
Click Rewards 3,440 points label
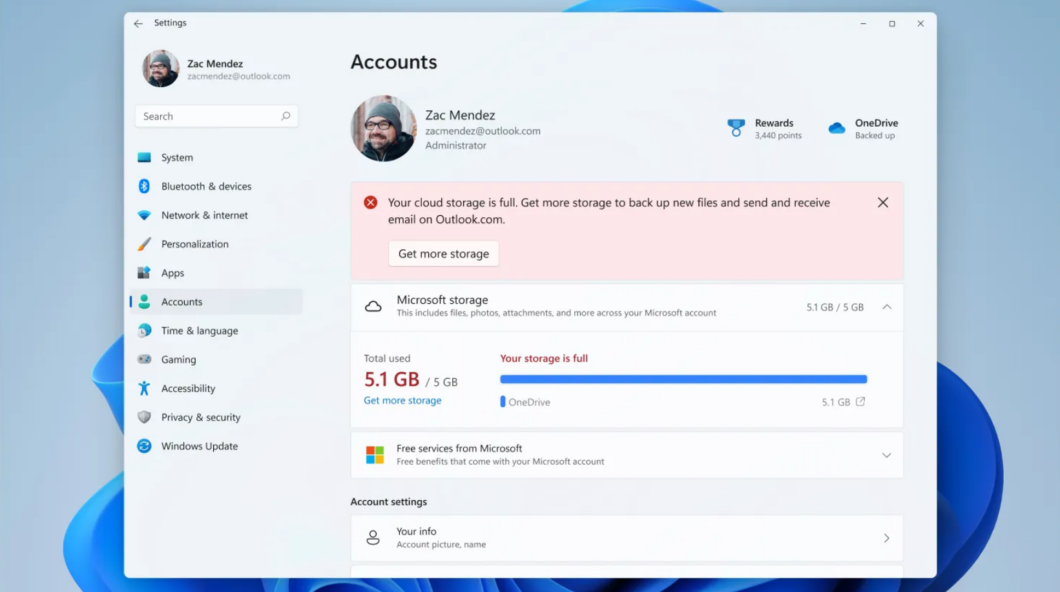[778, 128]
